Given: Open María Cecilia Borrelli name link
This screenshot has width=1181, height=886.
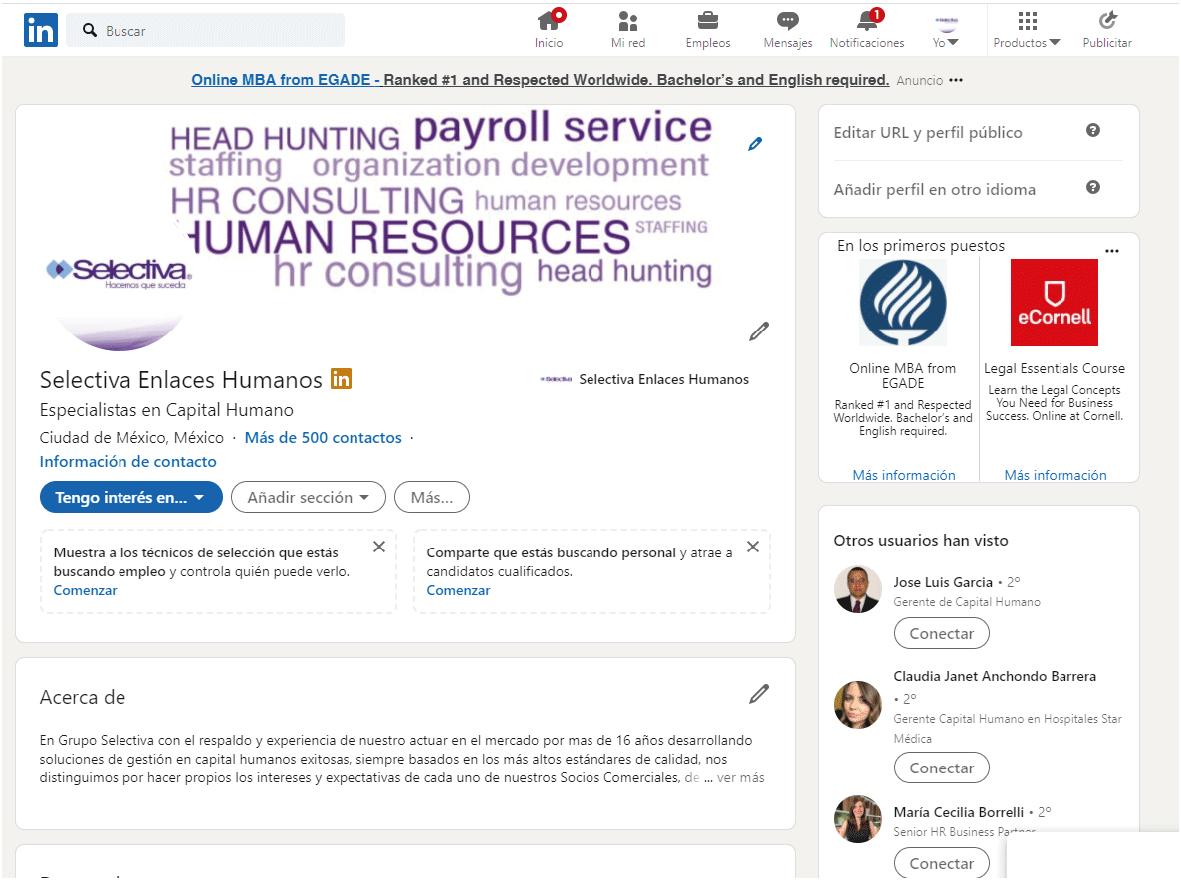Looking at the screenshot, I should click(958, 812).
